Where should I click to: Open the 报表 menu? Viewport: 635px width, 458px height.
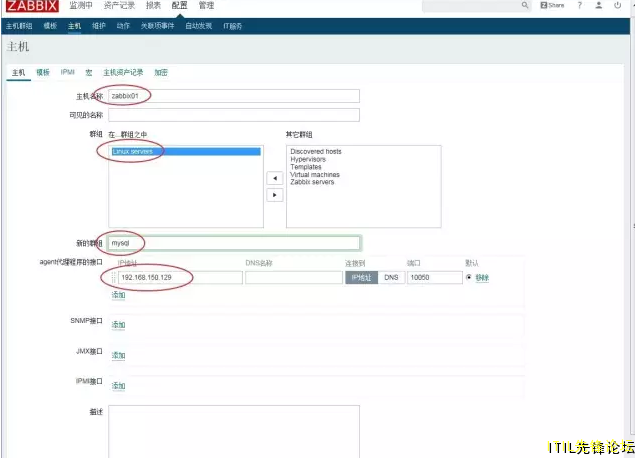[153, 6]
